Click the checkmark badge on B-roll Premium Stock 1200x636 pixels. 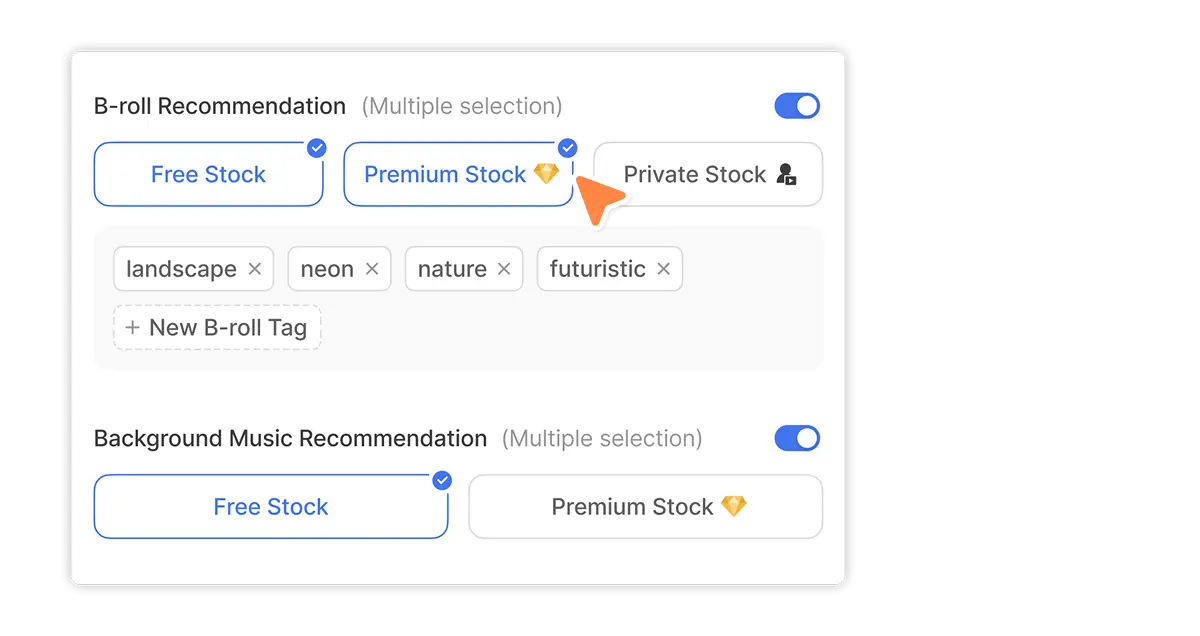click(x=567, y=148)
